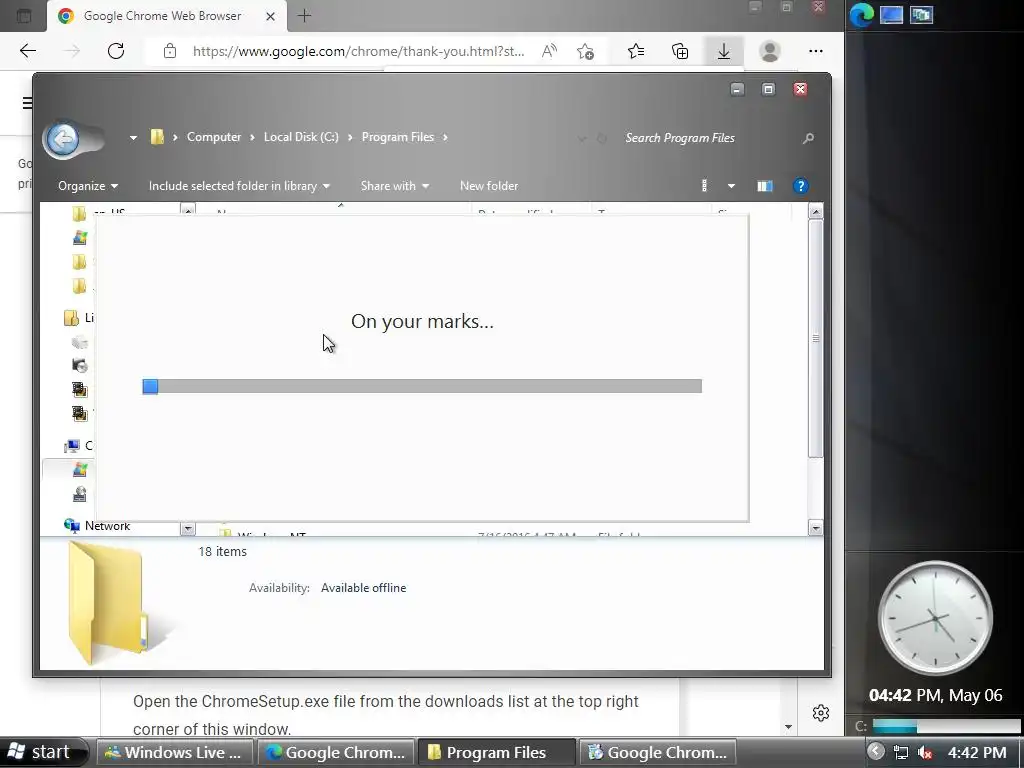Toggle the Explorer preview pane icon
Viewport: 1024px width, 768px height.
[x=765, y=186]
